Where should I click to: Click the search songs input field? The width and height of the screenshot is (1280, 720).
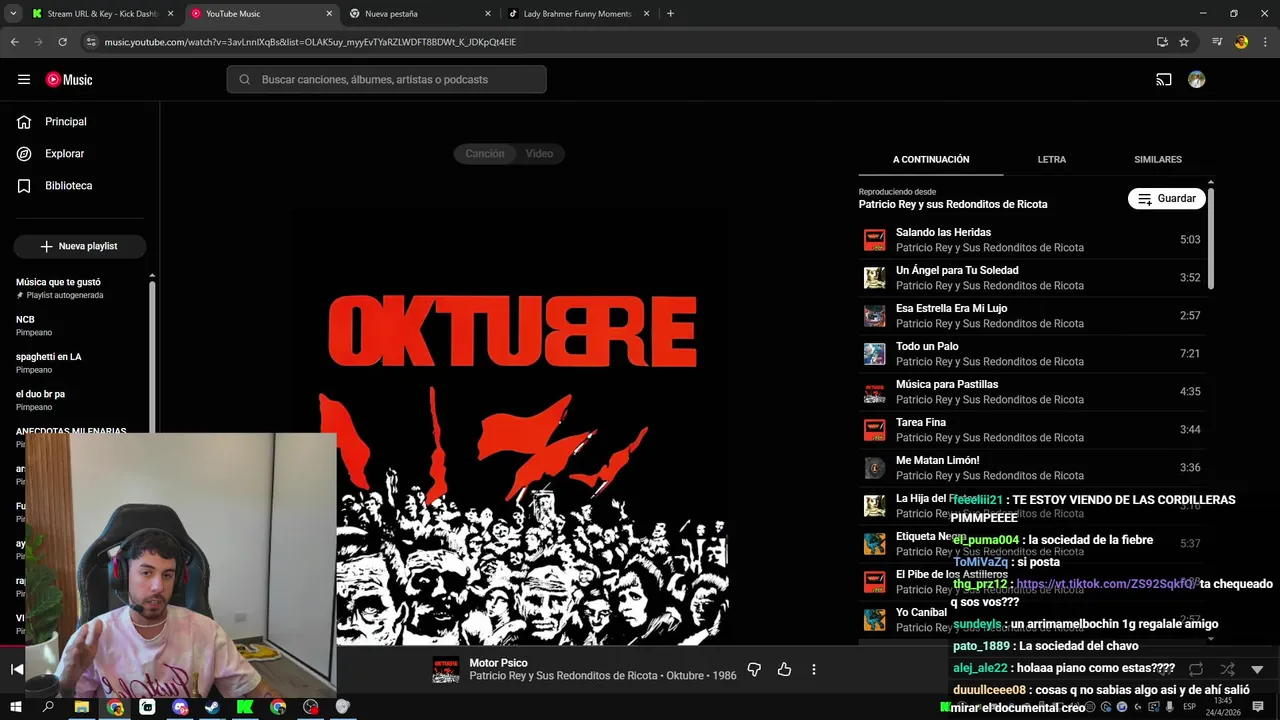click(387, 79)
